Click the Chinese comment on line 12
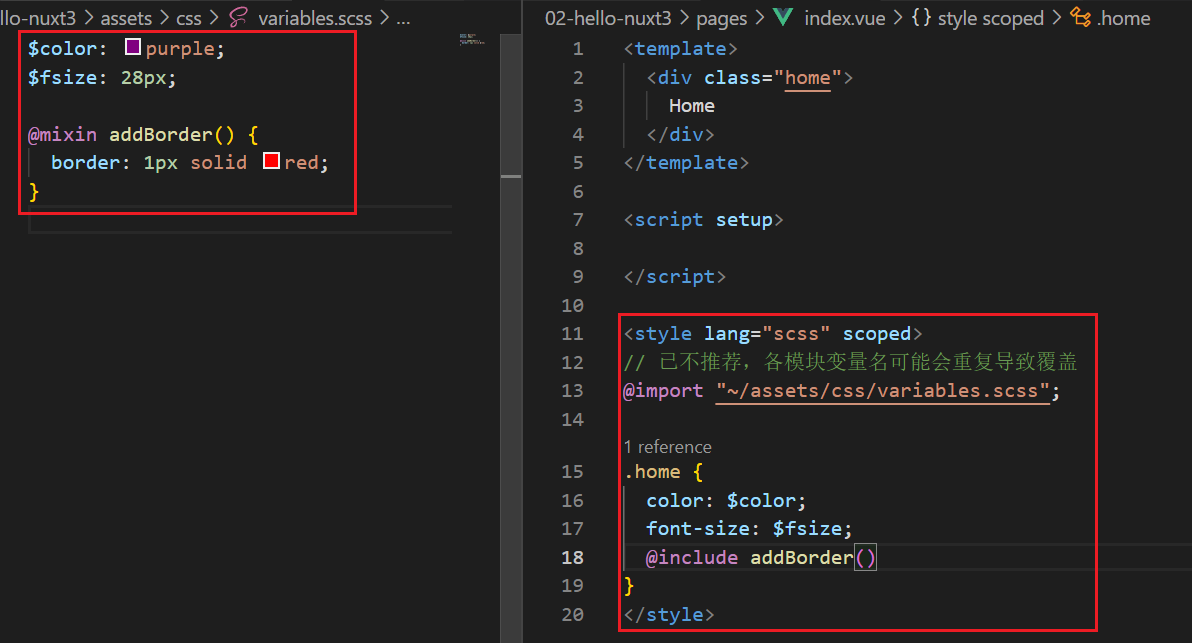The height and width of the screenshot is (643, 1192). point(851,362)
